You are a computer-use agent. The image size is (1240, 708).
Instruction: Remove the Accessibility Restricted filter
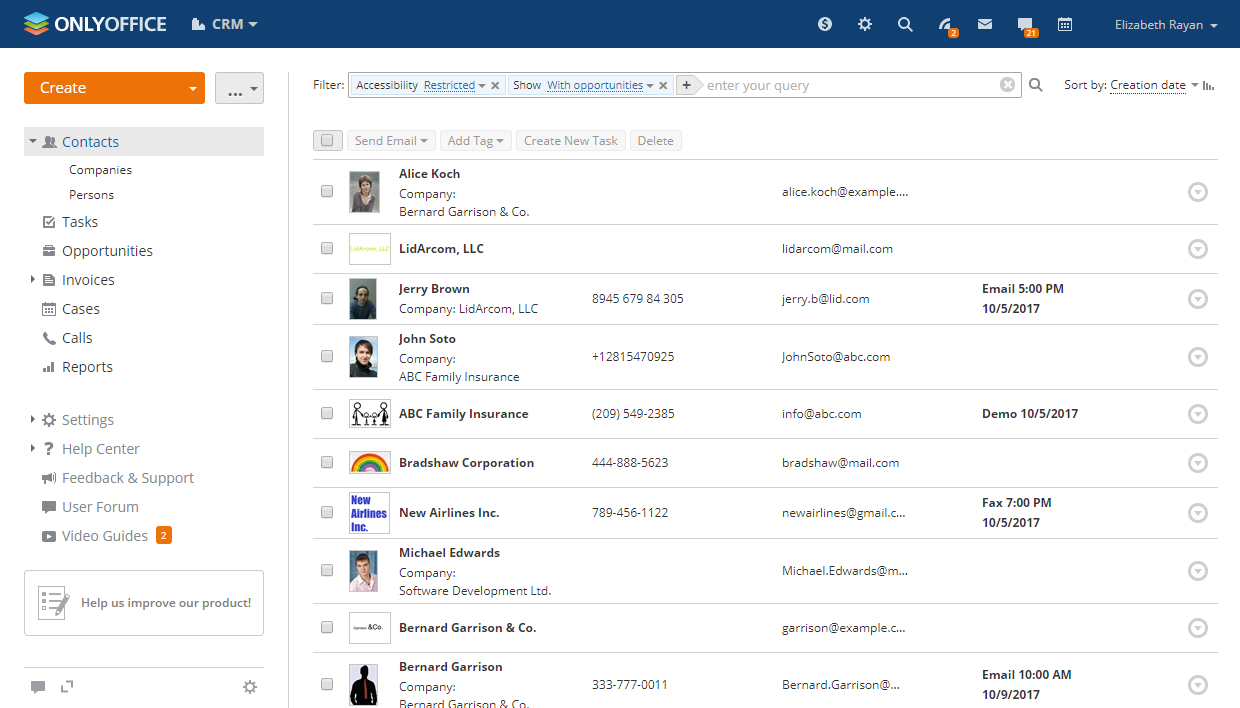[495, 86]
